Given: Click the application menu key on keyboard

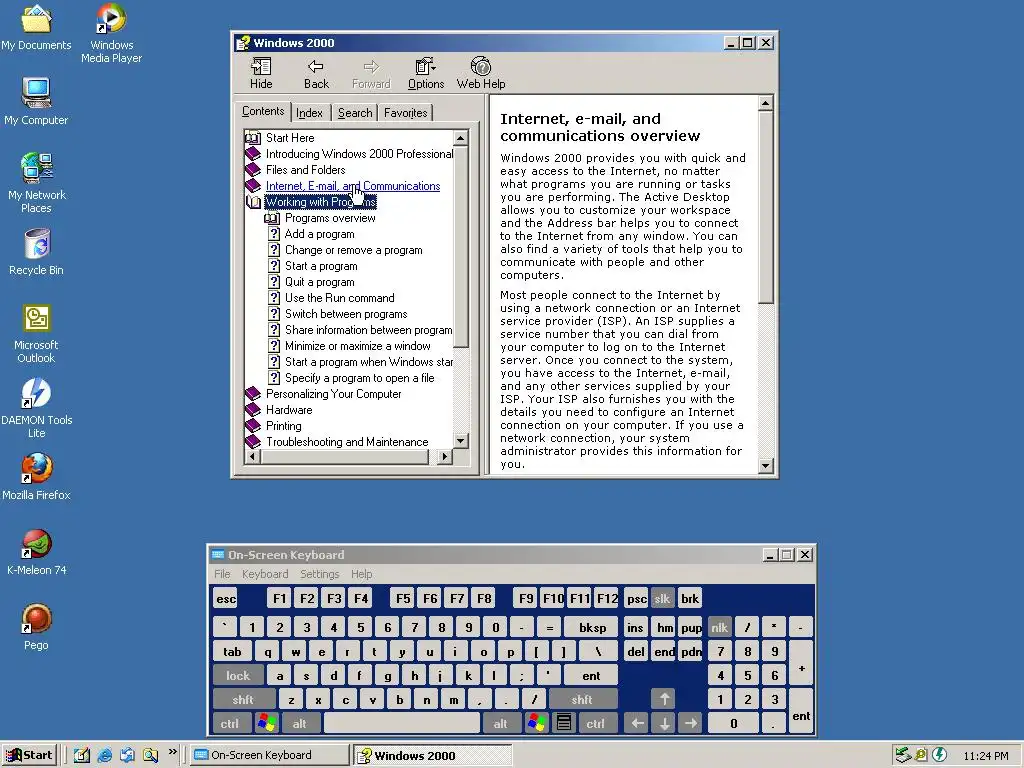Looking at the screenshot, I should click(564, 724).
